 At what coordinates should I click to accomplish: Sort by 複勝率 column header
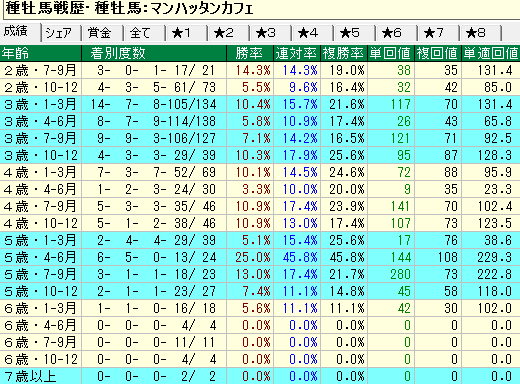pos(344,53)
